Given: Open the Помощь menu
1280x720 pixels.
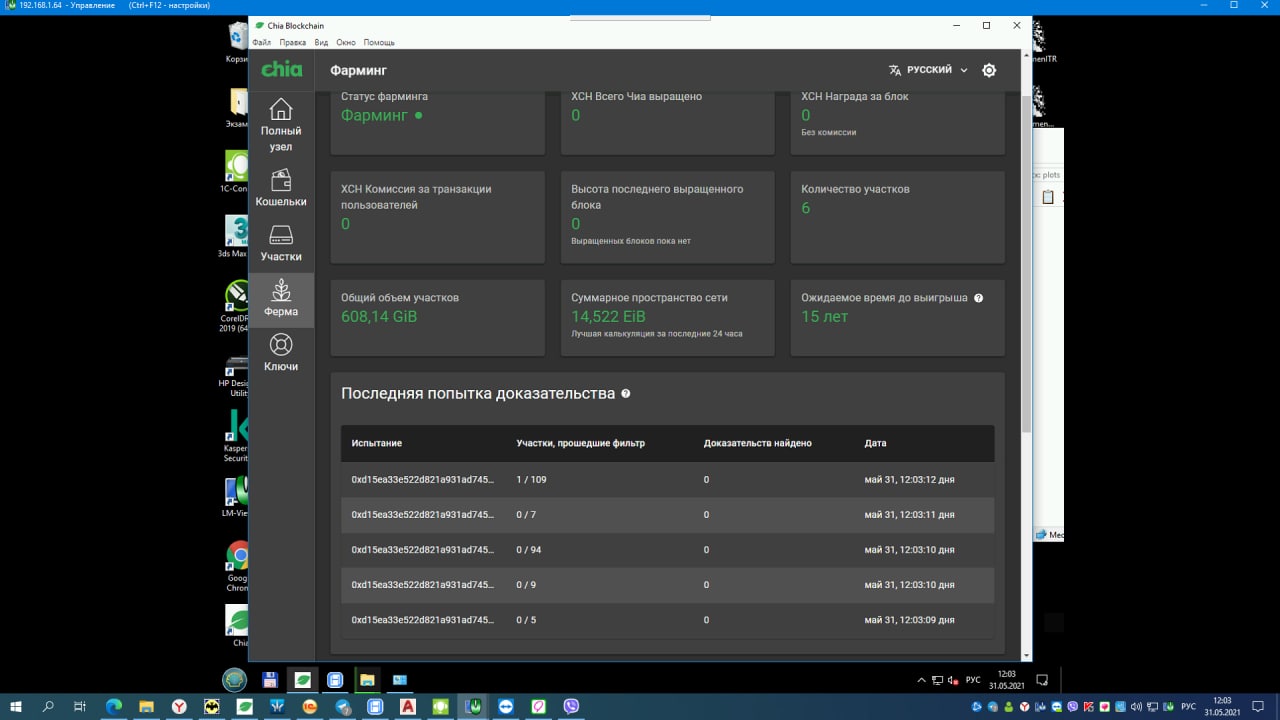Looking at the screenshot, I should pyautogui.click(x=379, y=42).
